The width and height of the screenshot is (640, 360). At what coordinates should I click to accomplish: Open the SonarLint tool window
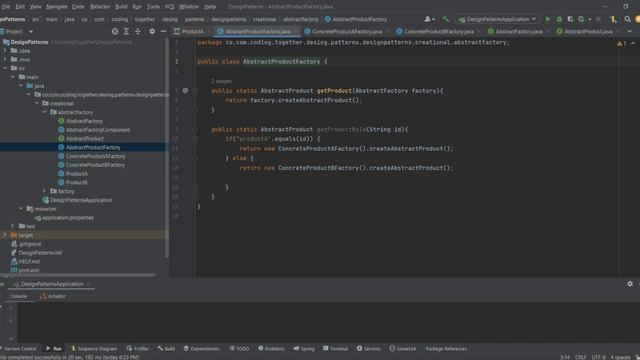coord(402,349)
